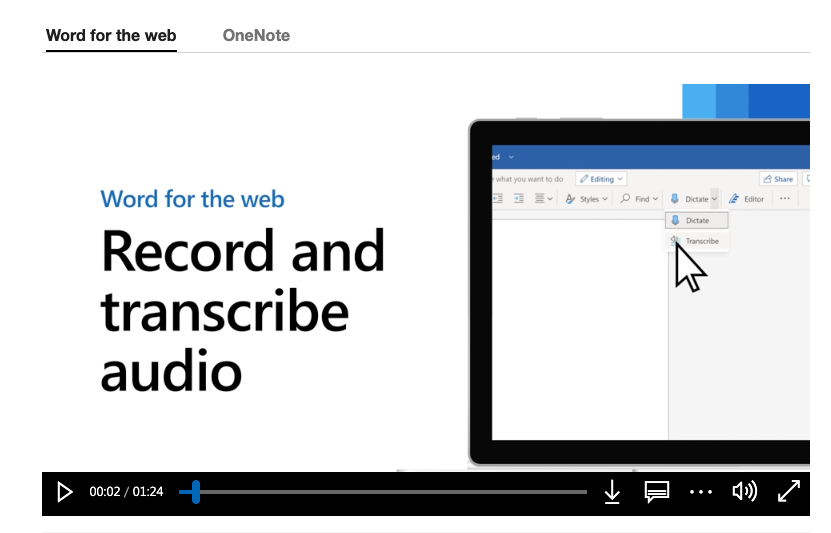This screenshot has width=831, height=533.
Task: Select the Word for the web tab
Action: coord(111,35)
